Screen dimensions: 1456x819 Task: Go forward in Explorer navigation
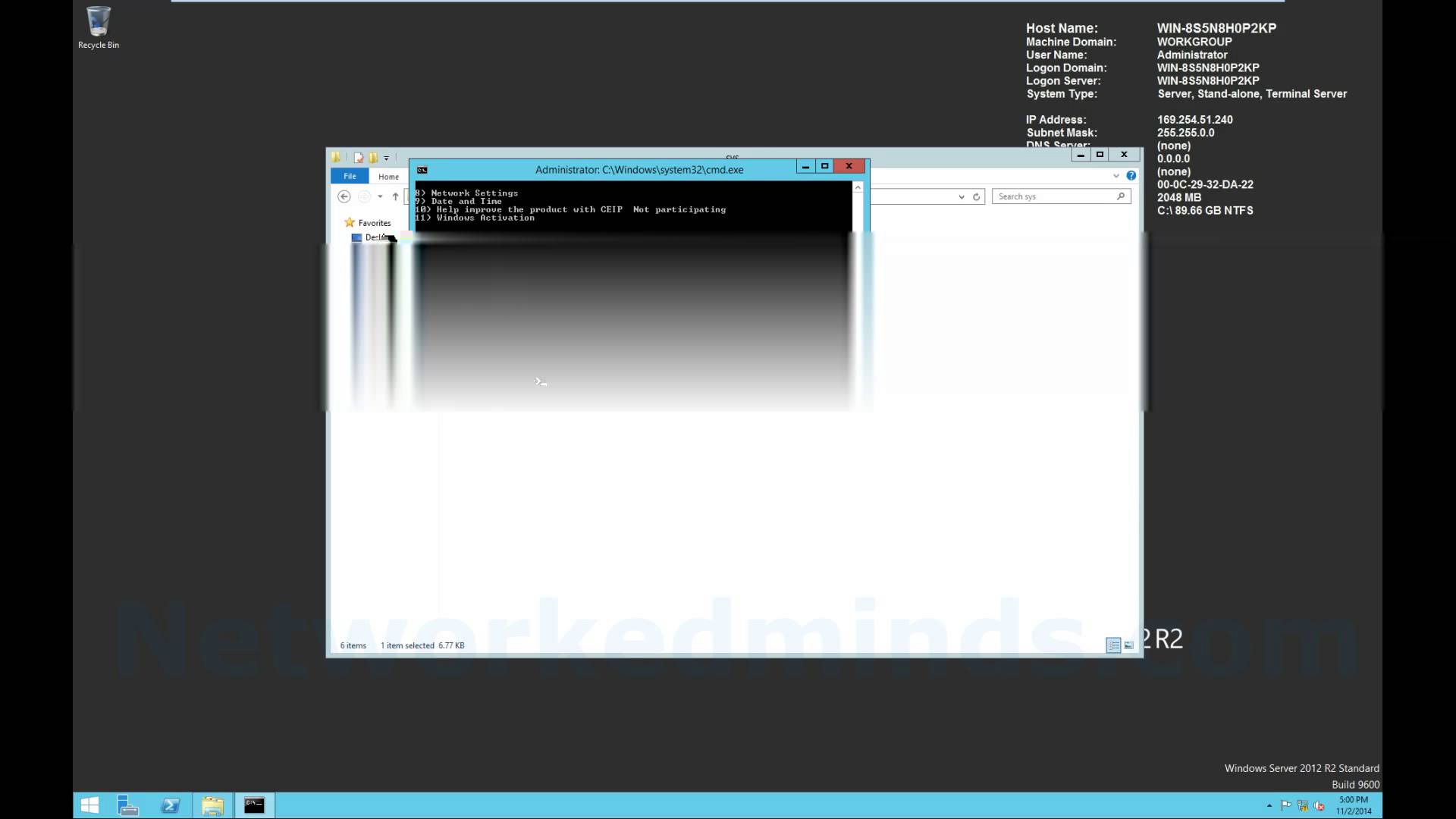pyautogui.click(x=364, y=196)
